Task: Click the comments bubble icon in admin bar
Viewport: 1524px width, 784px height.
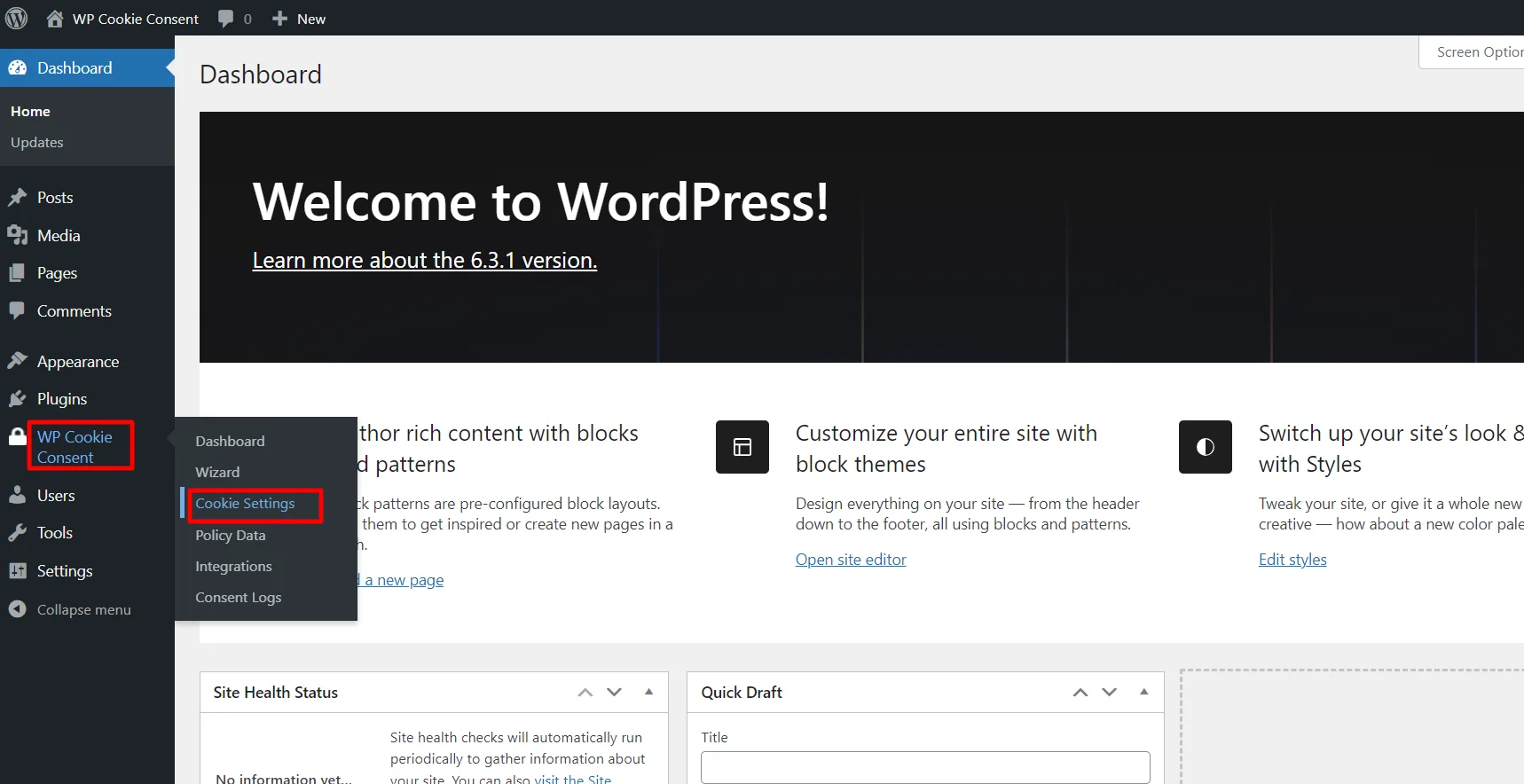Action: (x=226, y=19)
